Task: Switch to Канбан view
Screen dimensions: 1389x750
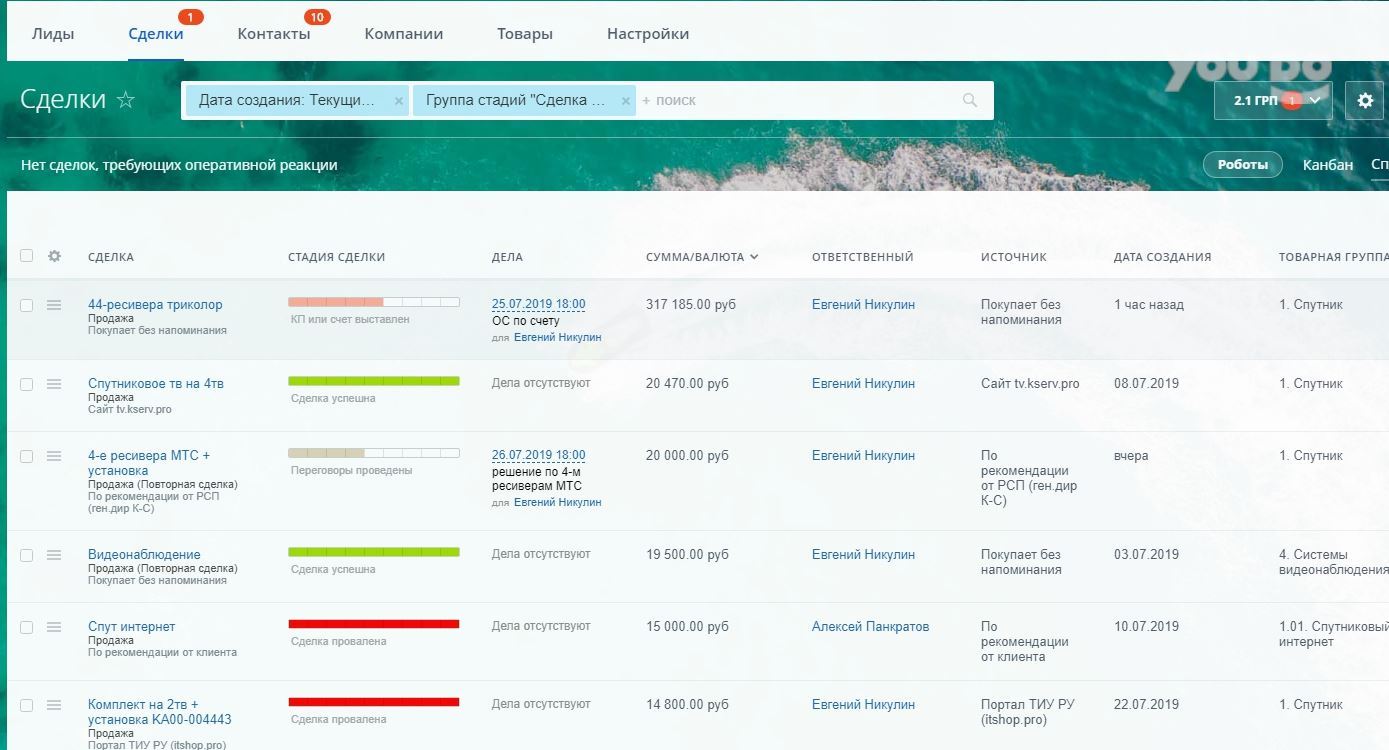Action: click(1328, 165)
